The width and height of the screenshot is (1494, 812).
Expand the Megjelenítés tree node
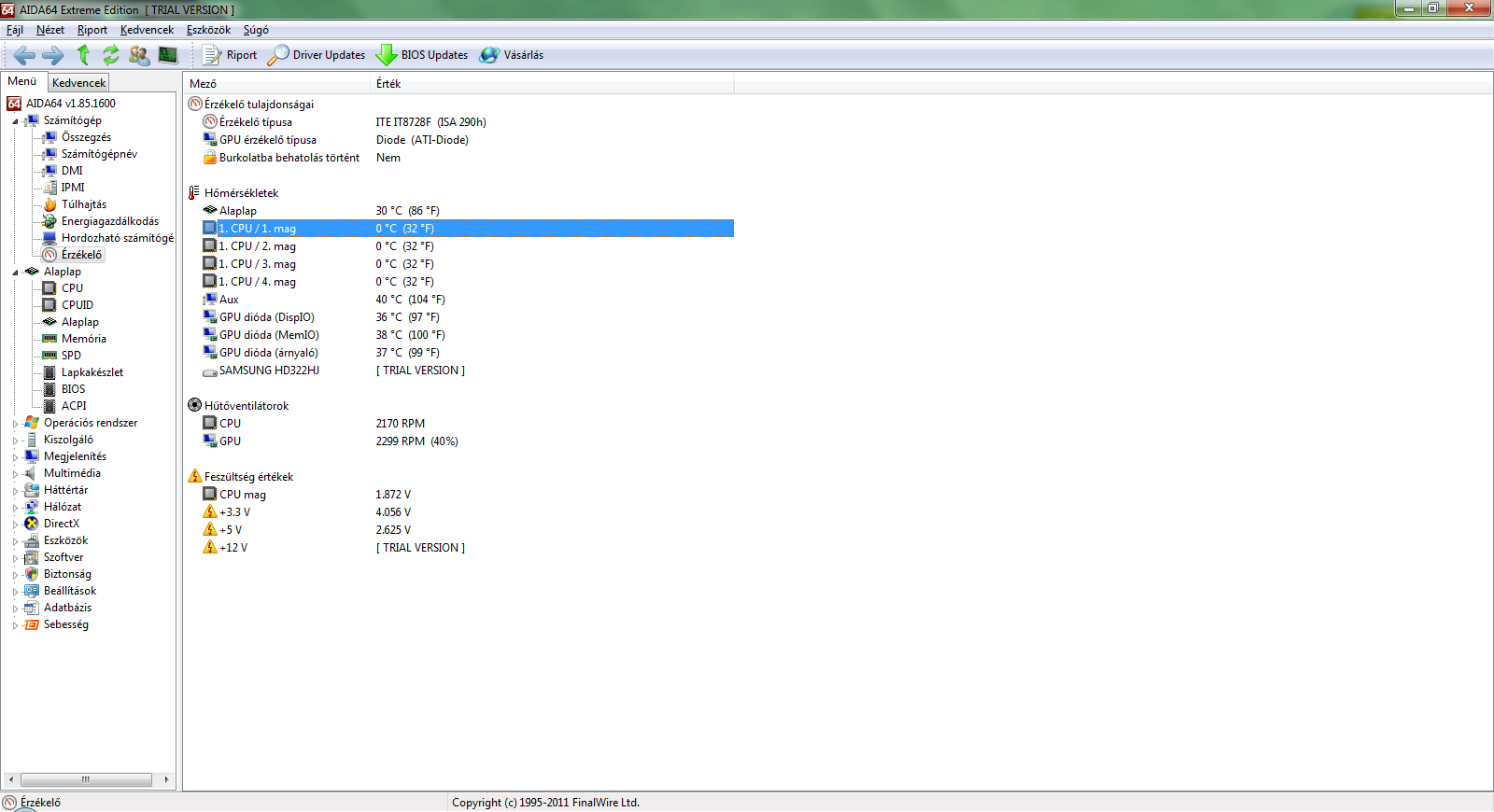[x=15, y=457]
